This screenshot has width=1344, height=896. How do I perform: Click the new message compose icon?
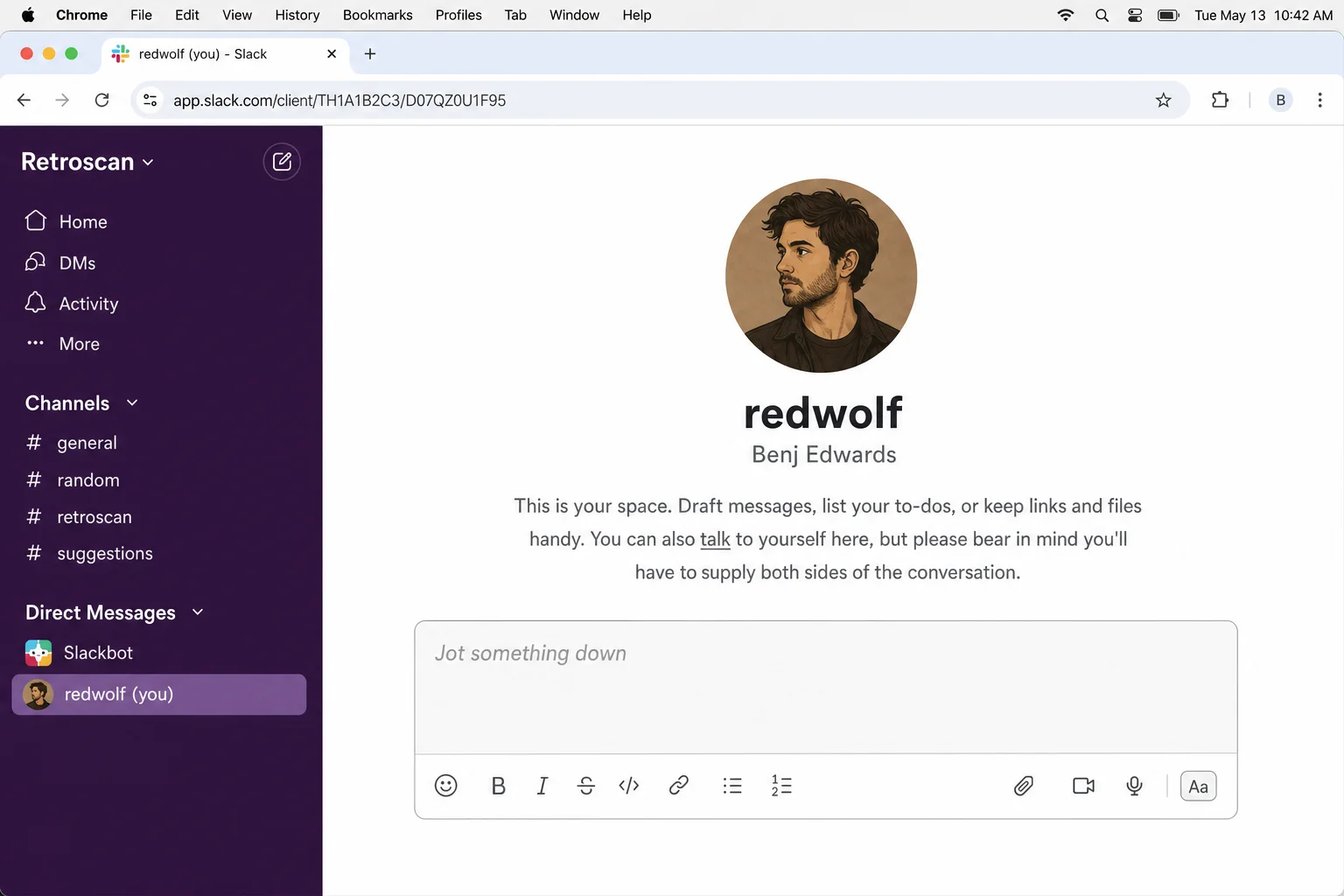[x=282, y=162]
